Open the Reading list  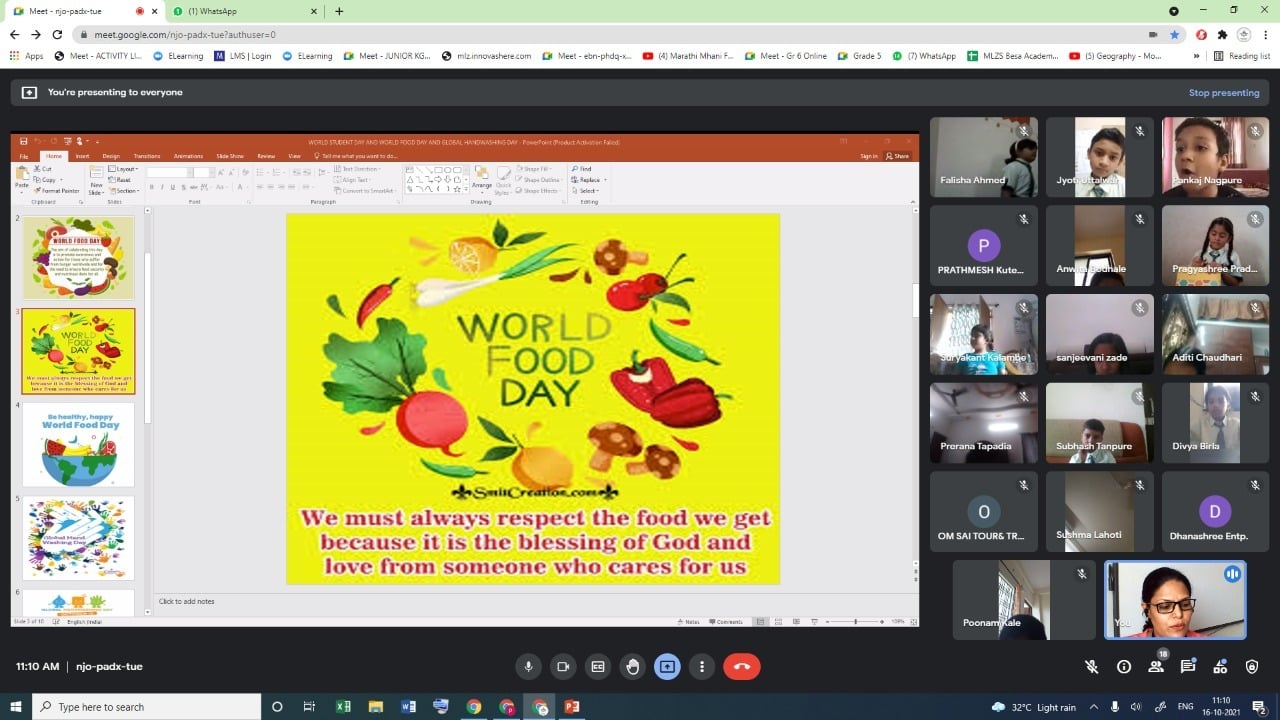[x=1242, y=56]
